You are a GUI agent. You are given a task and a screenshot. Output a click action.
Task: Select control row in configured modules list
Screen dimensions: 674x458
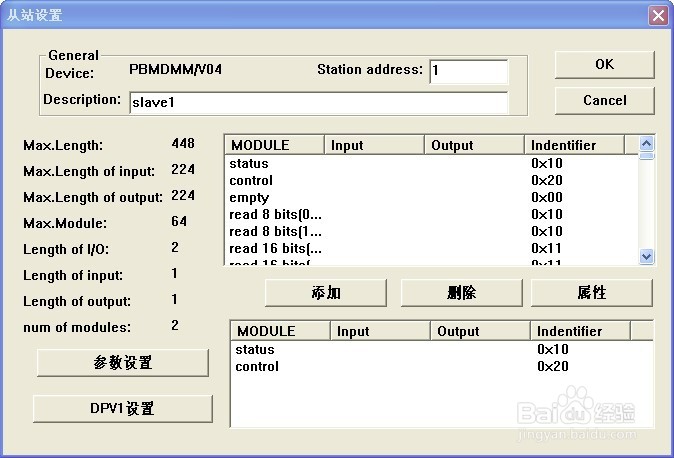441,366
